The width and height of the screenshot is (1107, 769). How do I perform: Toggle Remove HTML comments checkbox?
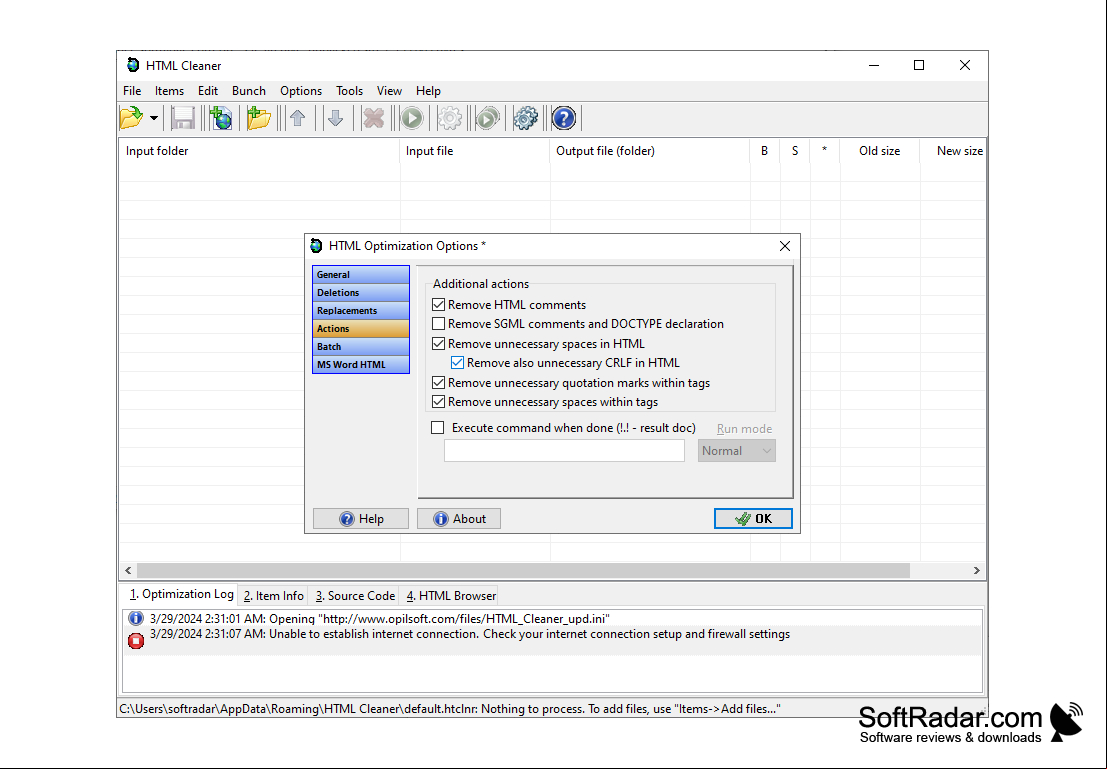click(438, 304)
